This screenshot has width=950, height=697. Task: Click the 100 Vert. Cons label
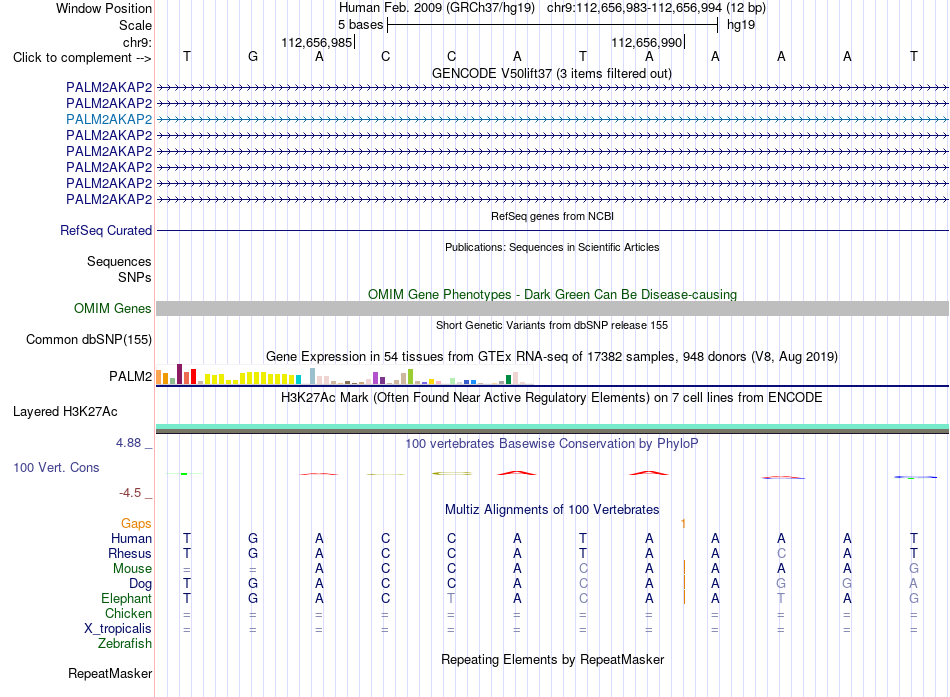pyautogui.click(x=56, y=467)
